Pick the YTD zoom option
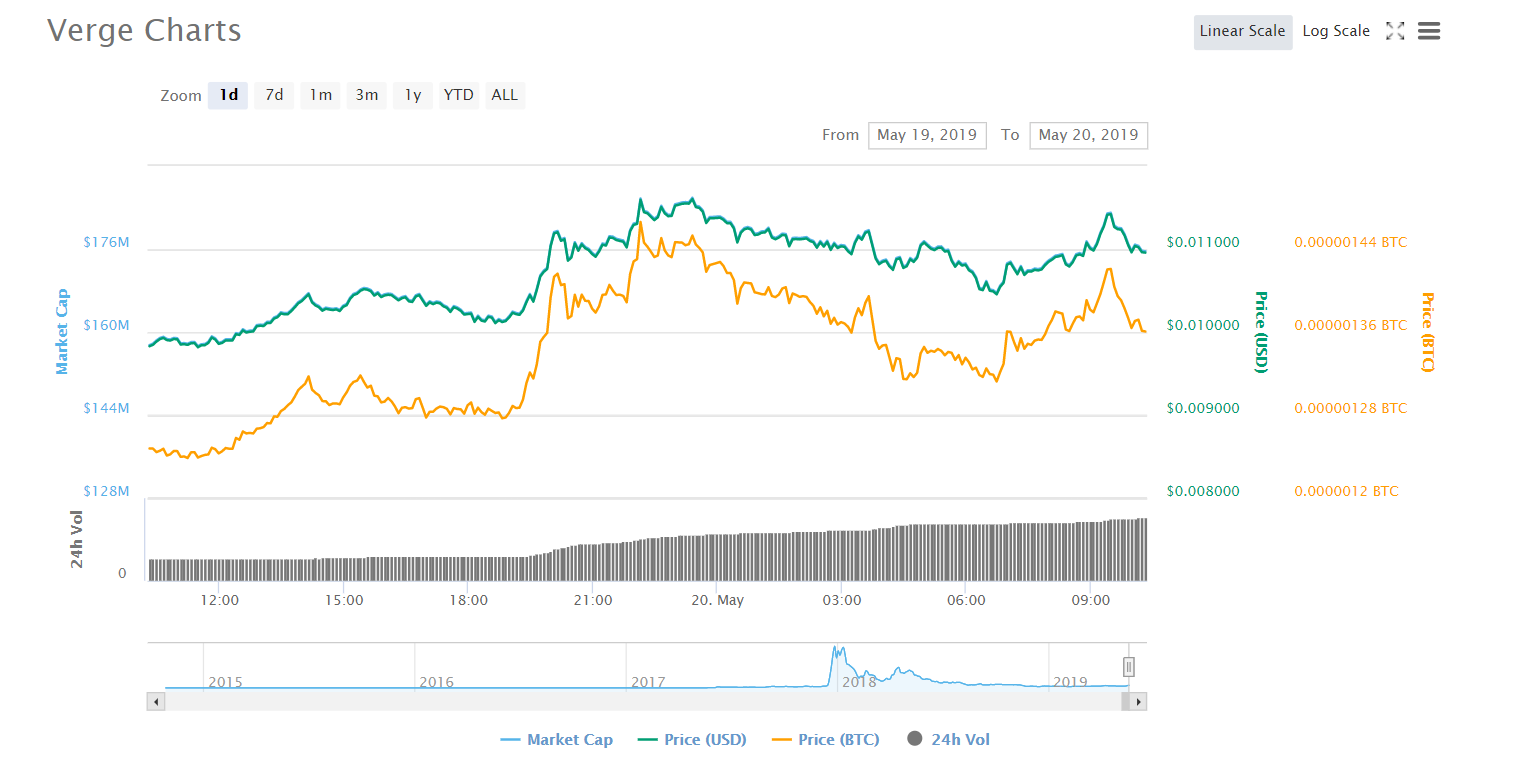Image resolution: width=1525 pixels, height=760 pixels. coord(459,95)
